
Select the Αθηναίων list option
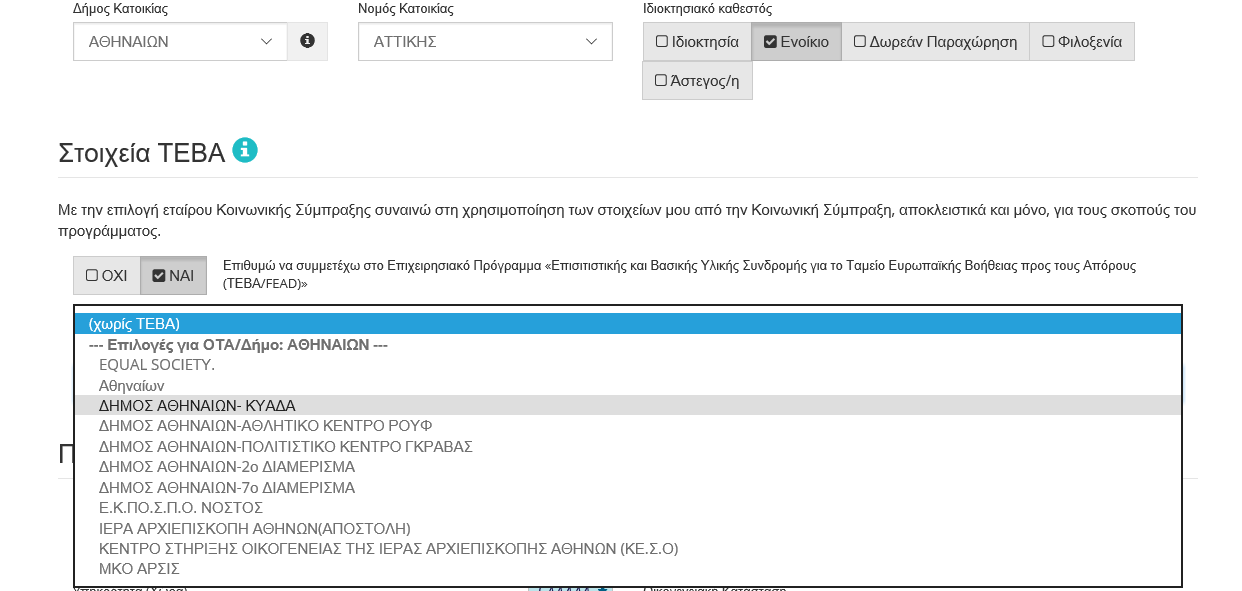pyautogui.click(x=628, y=385)
